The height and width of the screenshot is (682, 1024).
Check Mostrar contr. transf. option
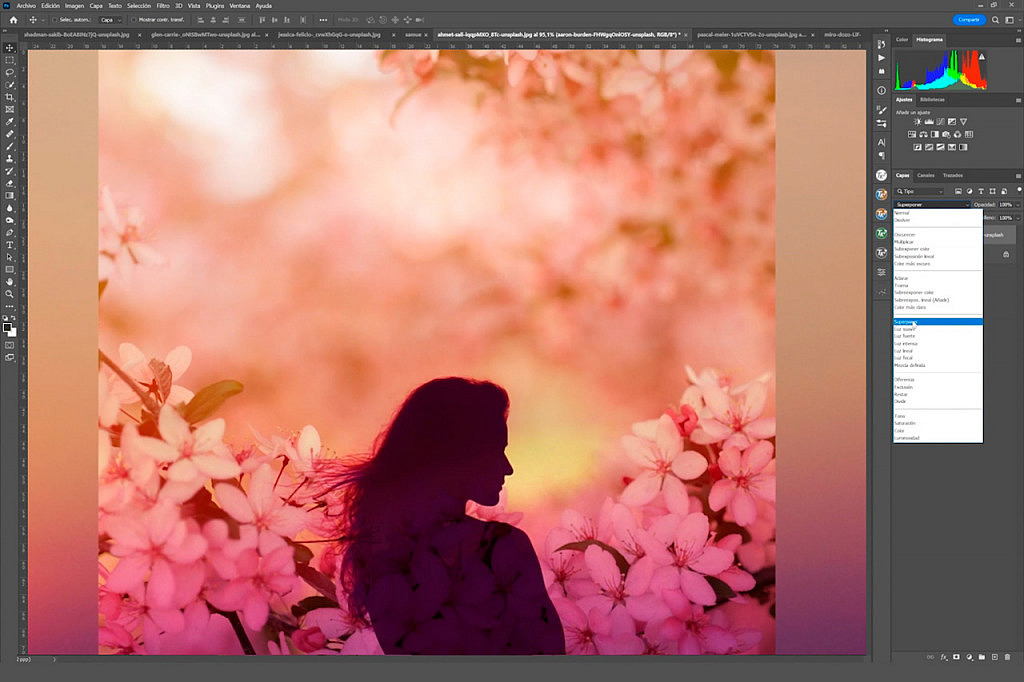pos(133,20)
